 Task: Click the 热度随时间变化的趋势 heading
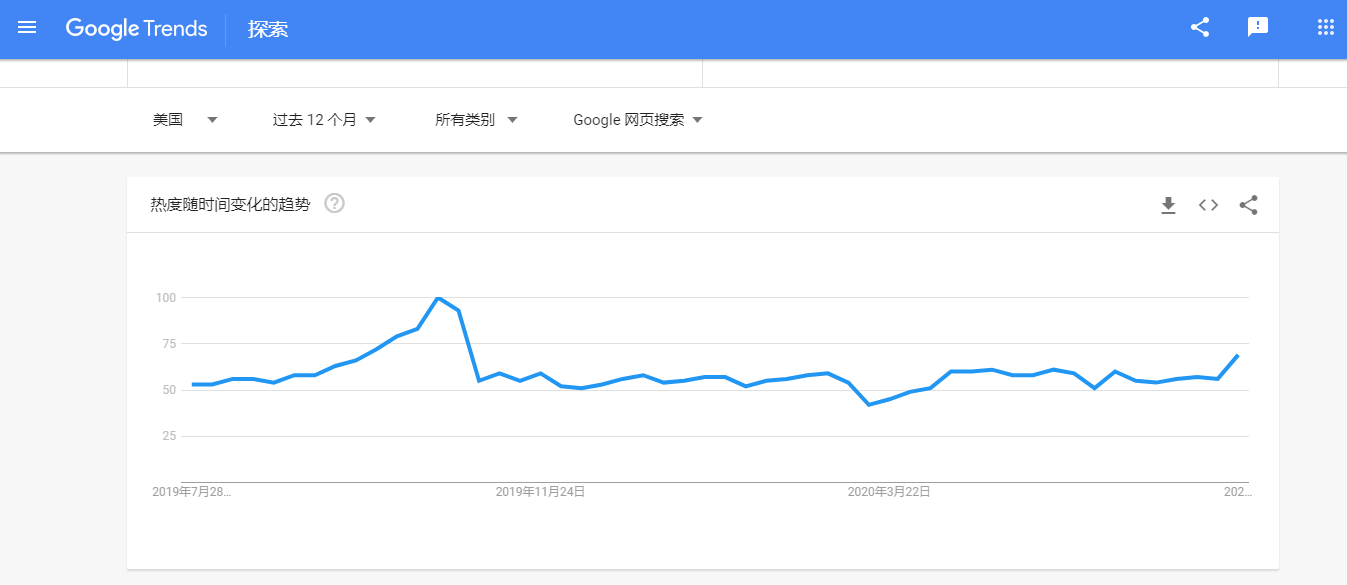point(230,204)
